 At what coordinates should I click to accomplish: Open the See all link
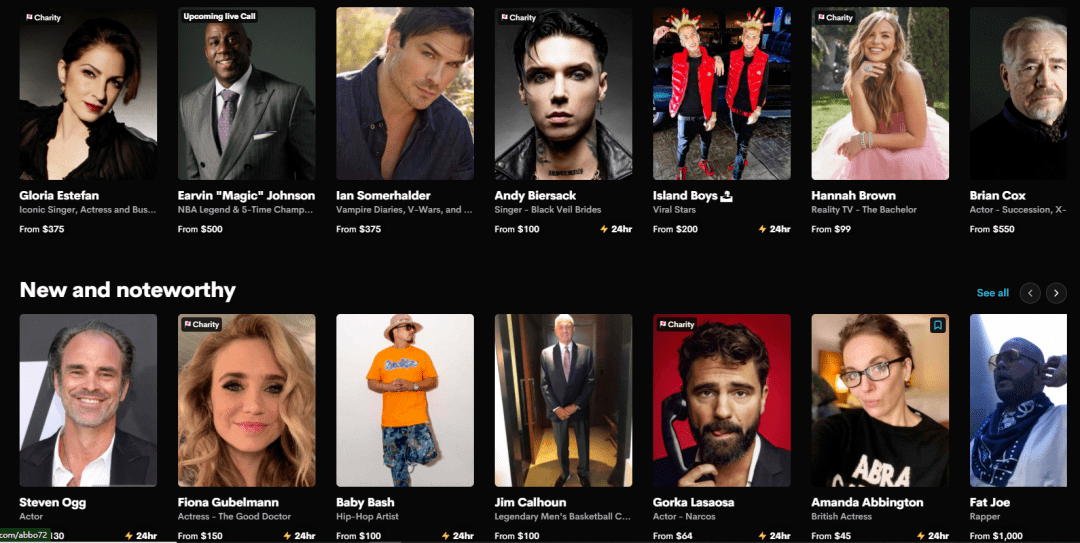[993, 293]
